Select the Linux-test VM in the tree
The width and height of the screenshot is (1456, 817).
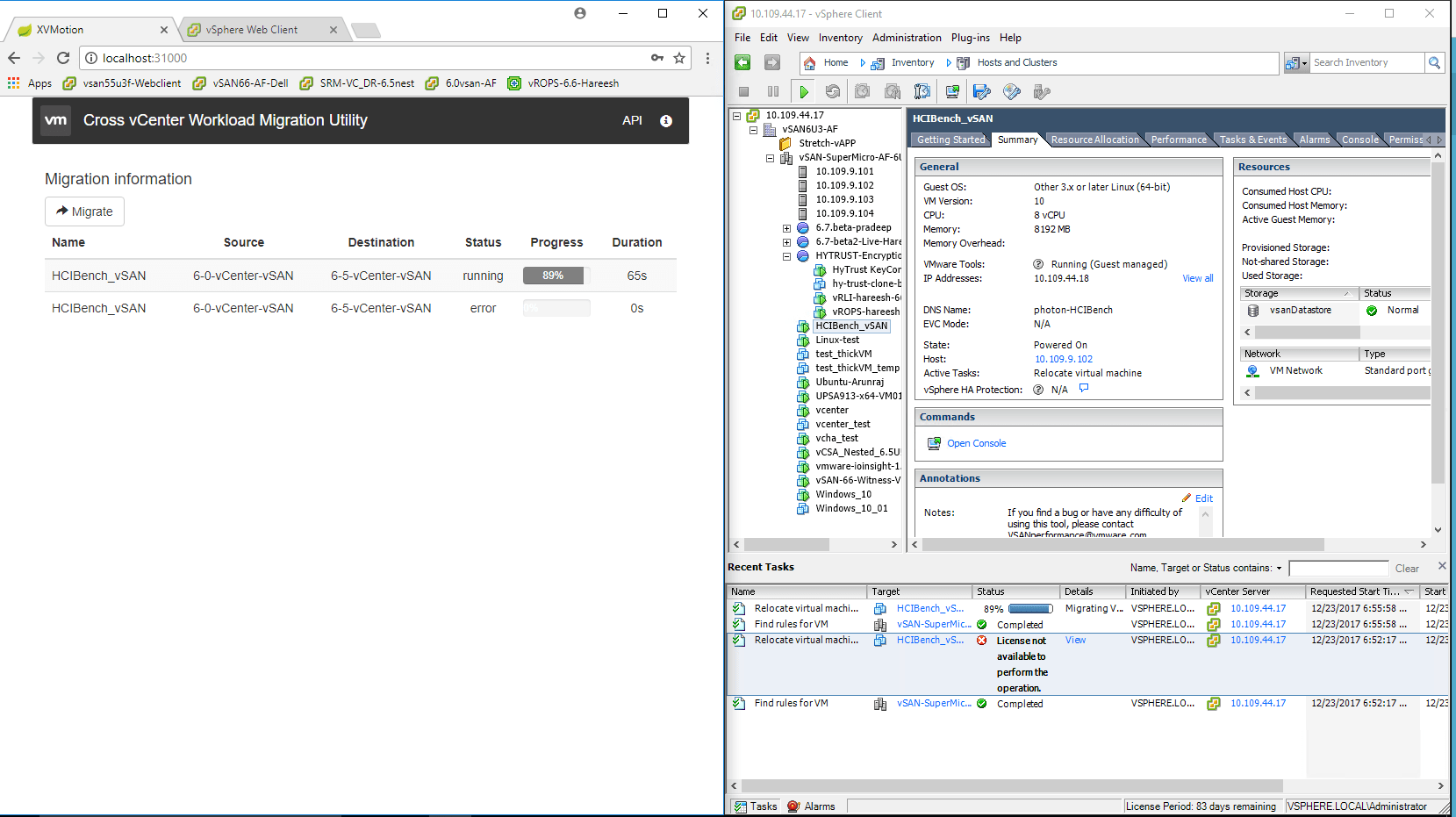point(837,340)
